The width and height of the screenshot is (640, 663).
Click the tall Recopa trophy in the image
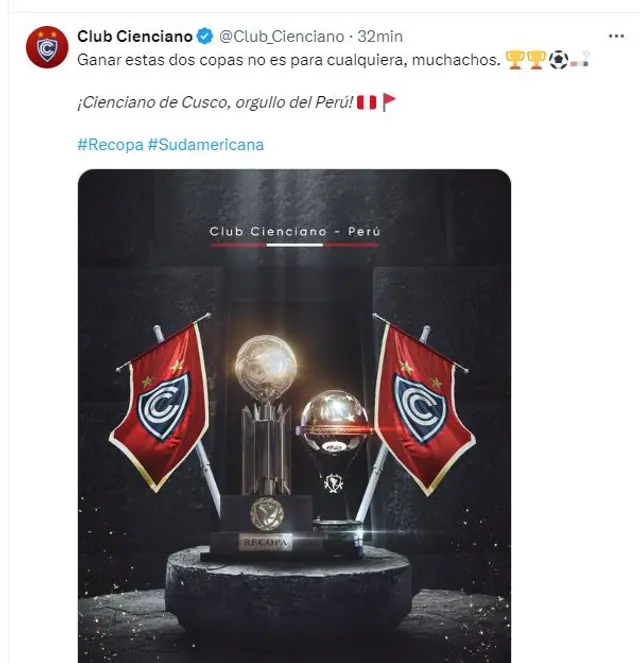(266, 420)
